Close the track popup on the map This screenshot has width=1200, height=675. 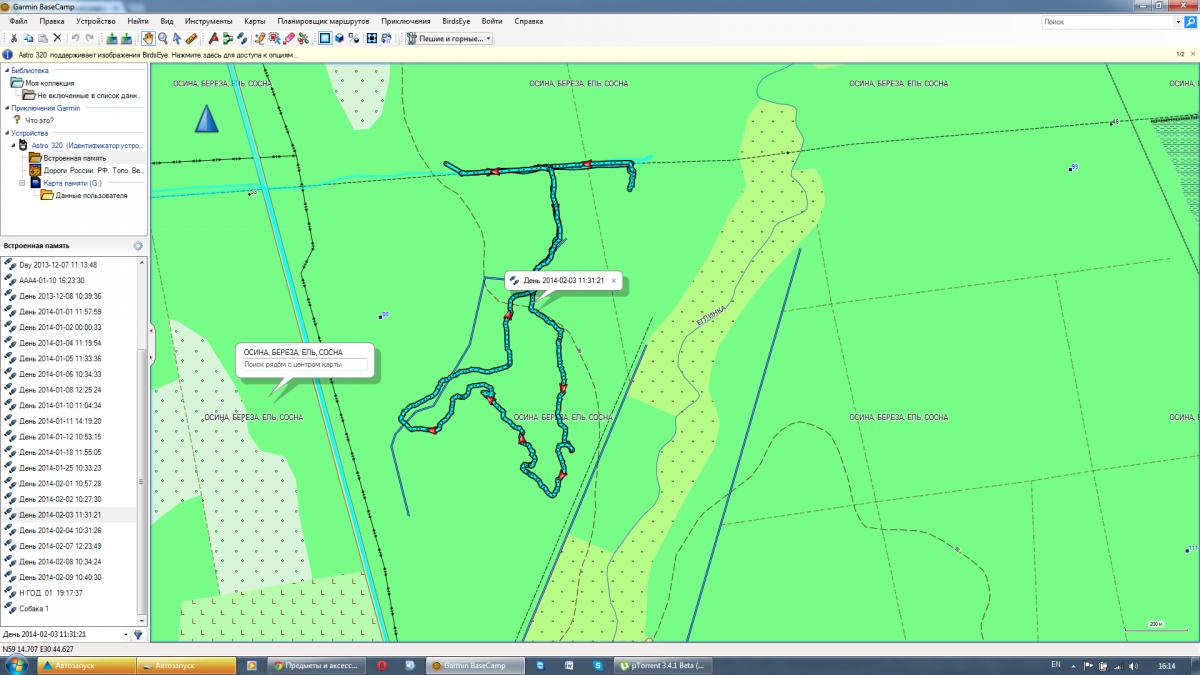click(x=614, y=281)
